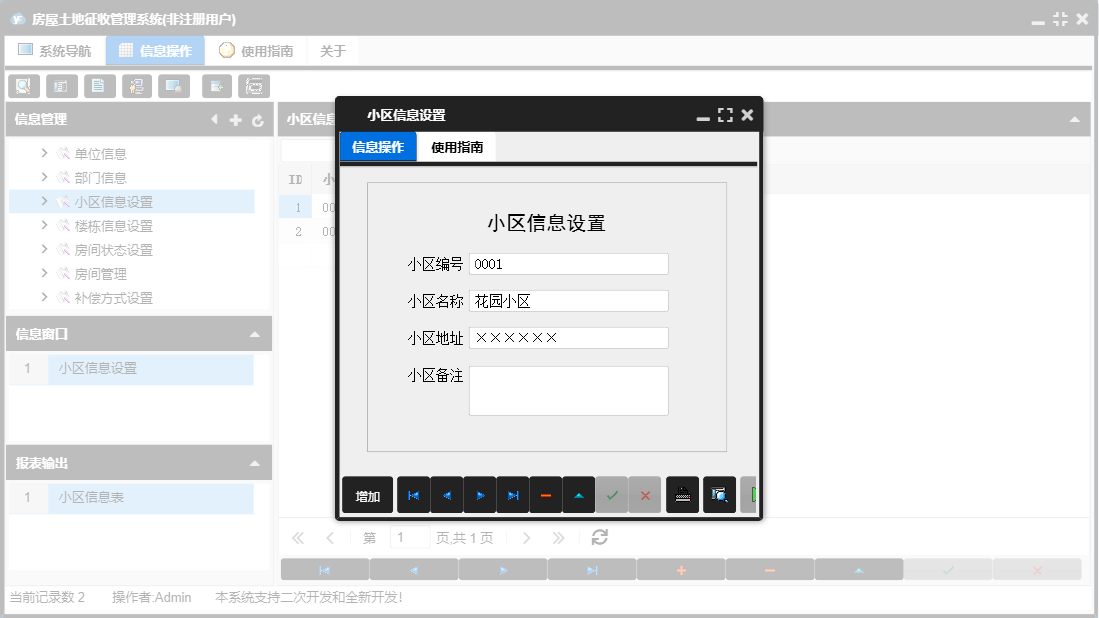Viewport: 1099px width, 618px height.
Task: Click inside the 小区名称 input field
Action: click(567, 300)
